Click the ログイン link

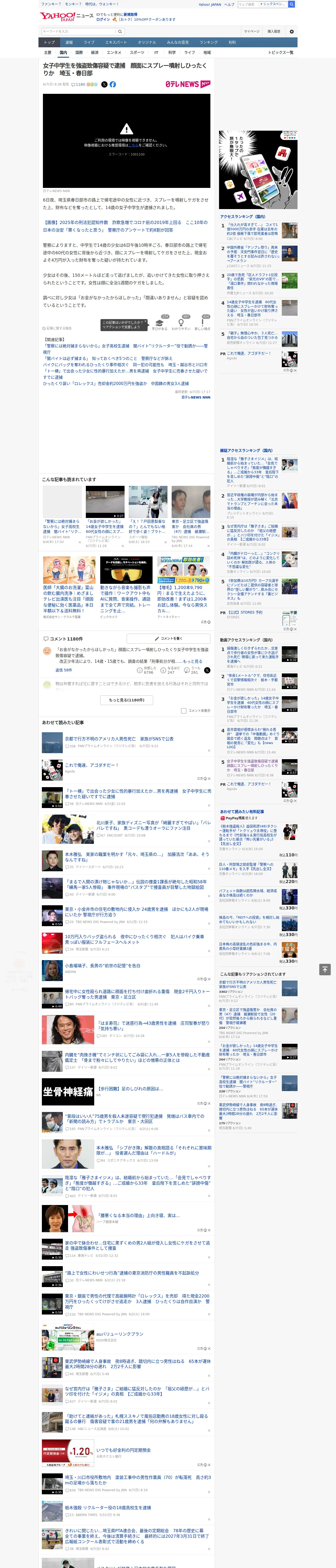point(103,20)
